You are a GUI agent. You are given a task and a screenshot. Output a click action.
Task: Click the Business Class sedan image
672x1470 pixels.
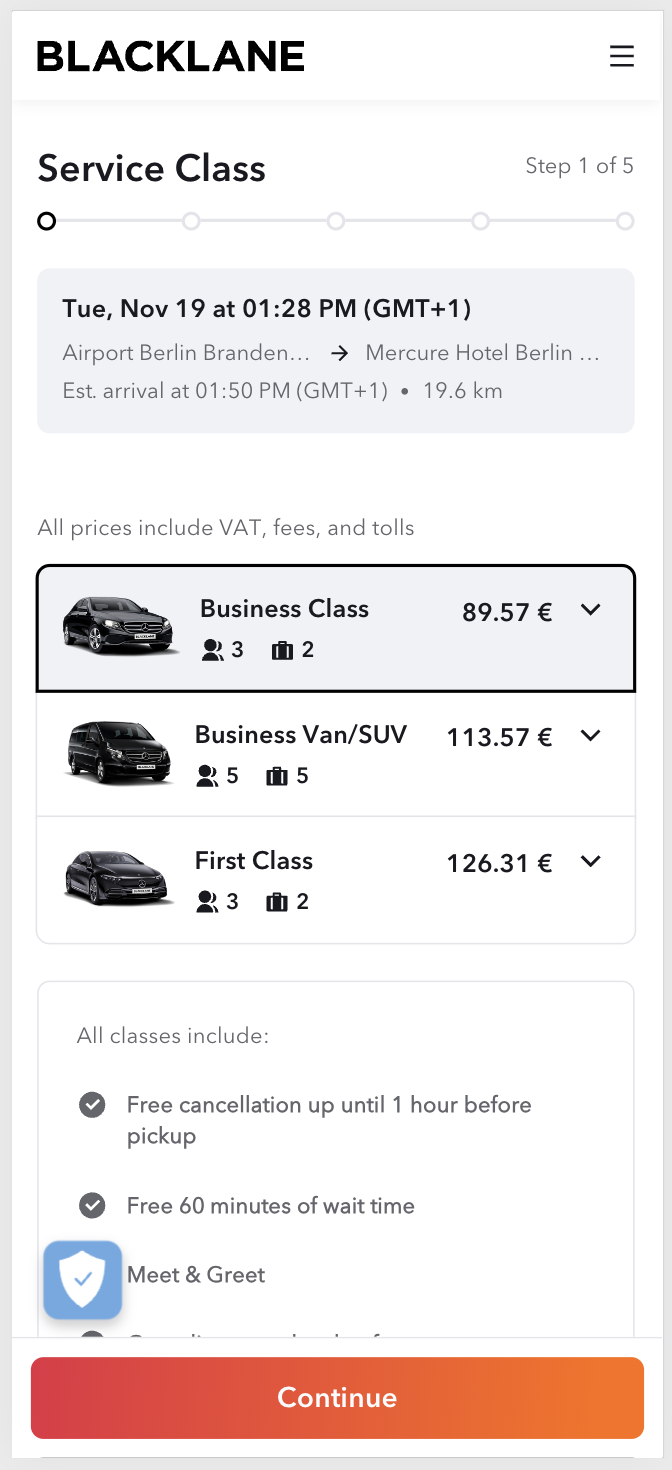(117, 625)
